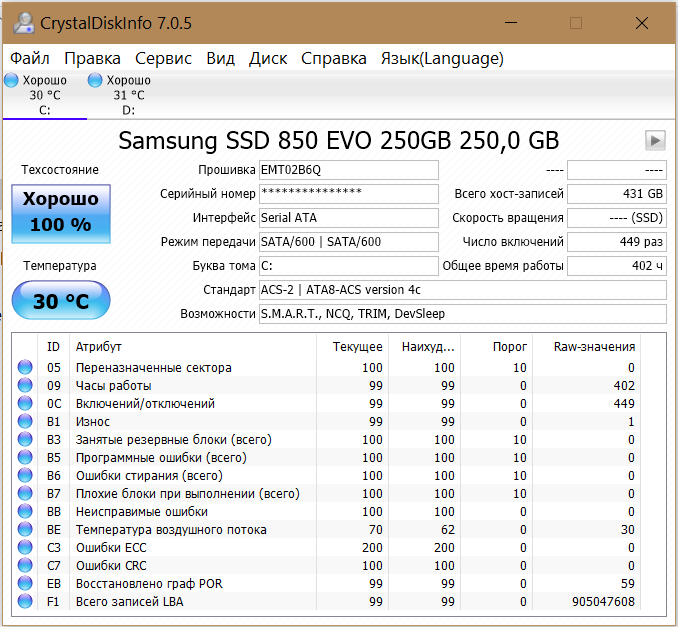678x627 pixels.
Task: Click the Режим передачи SATA/600 field
Action: click(349, 242)
